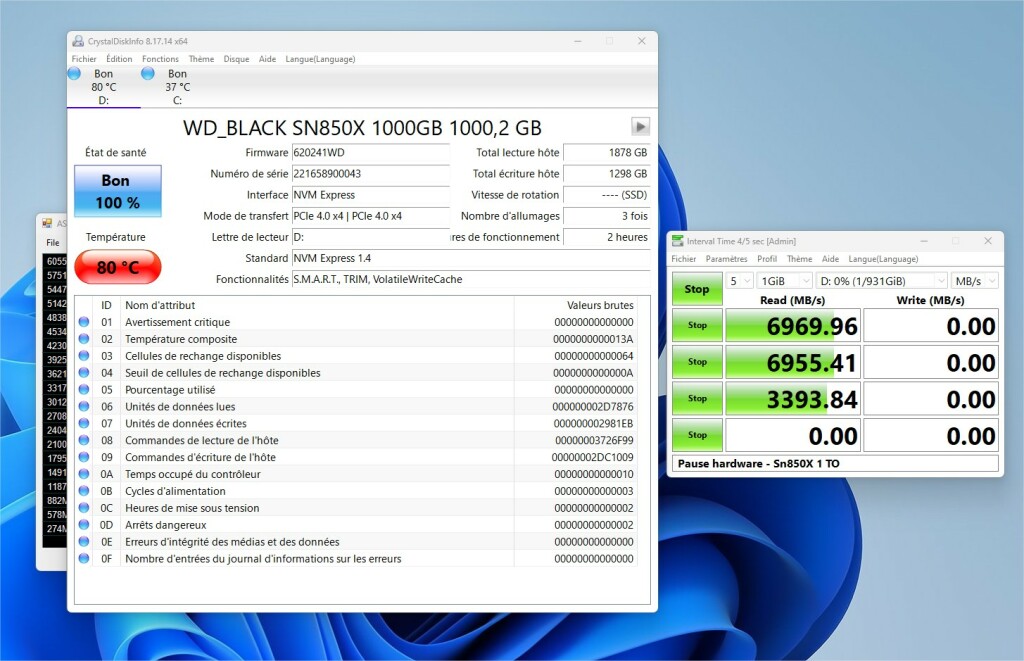Click the play arrow beside the WD_BLACK drive name

(x=639, y=126)
